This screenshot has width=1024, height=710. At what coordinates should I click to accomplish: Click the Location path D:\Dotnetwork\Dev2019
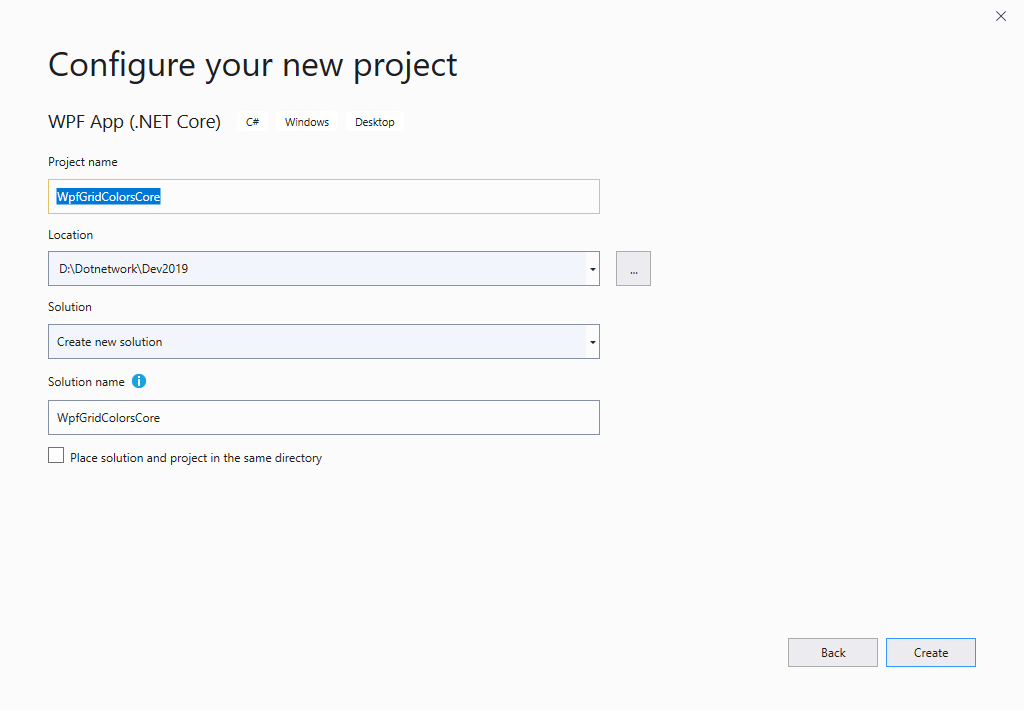pos(124,269)
